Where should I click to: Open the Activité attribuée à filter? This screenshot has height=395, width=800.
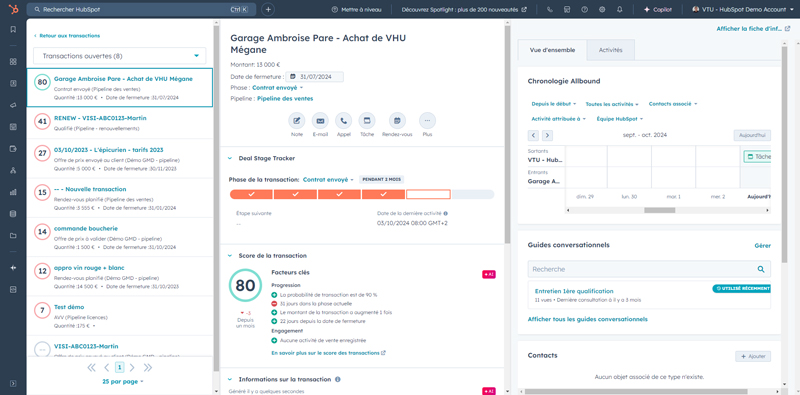[558, 119]
